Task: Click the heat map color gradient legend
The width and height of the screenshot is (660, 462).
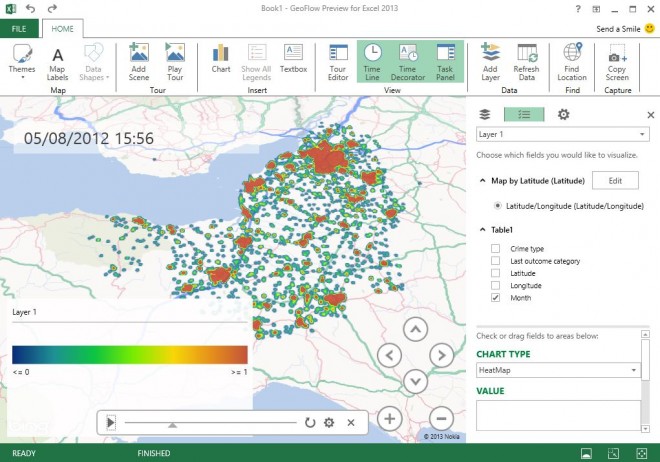Action: [x=130, y=355]
